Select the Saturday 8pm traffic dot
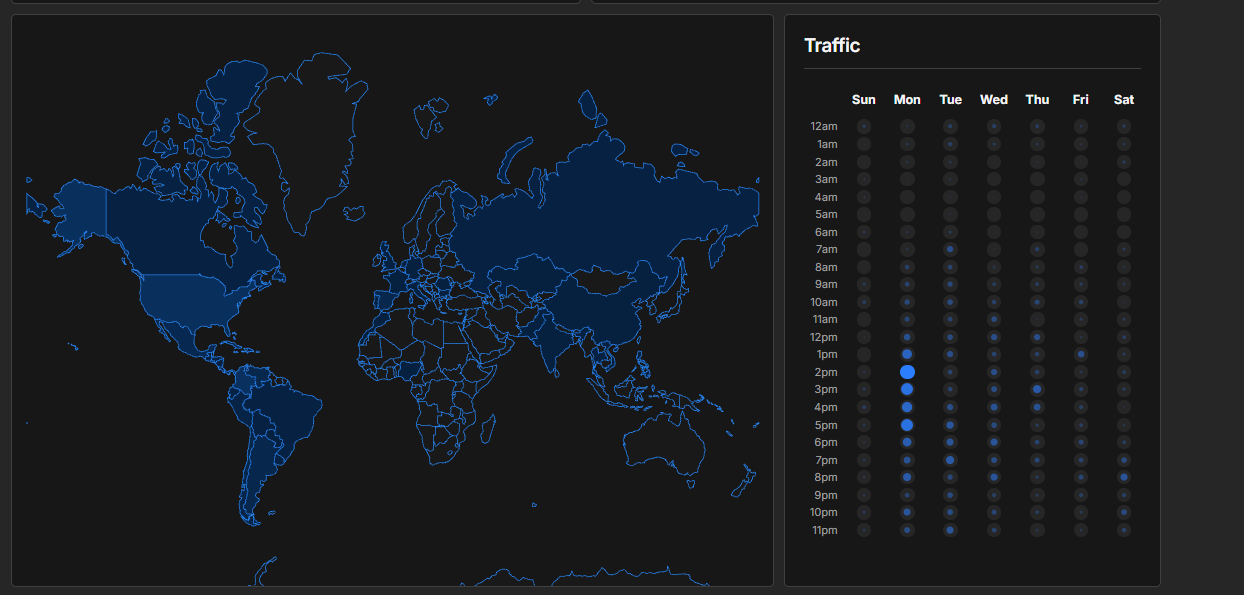Viewport: 1244px width, 595px height. click(x=1124, y=477)
